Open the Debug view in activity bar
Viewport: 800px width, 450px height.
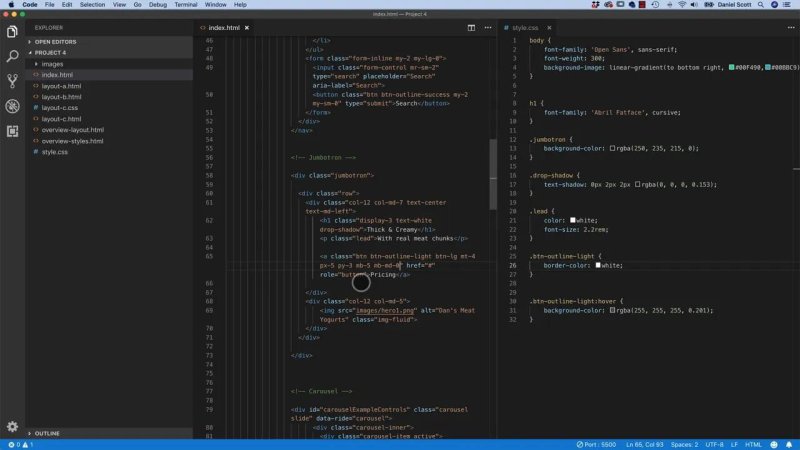point(12,106)
